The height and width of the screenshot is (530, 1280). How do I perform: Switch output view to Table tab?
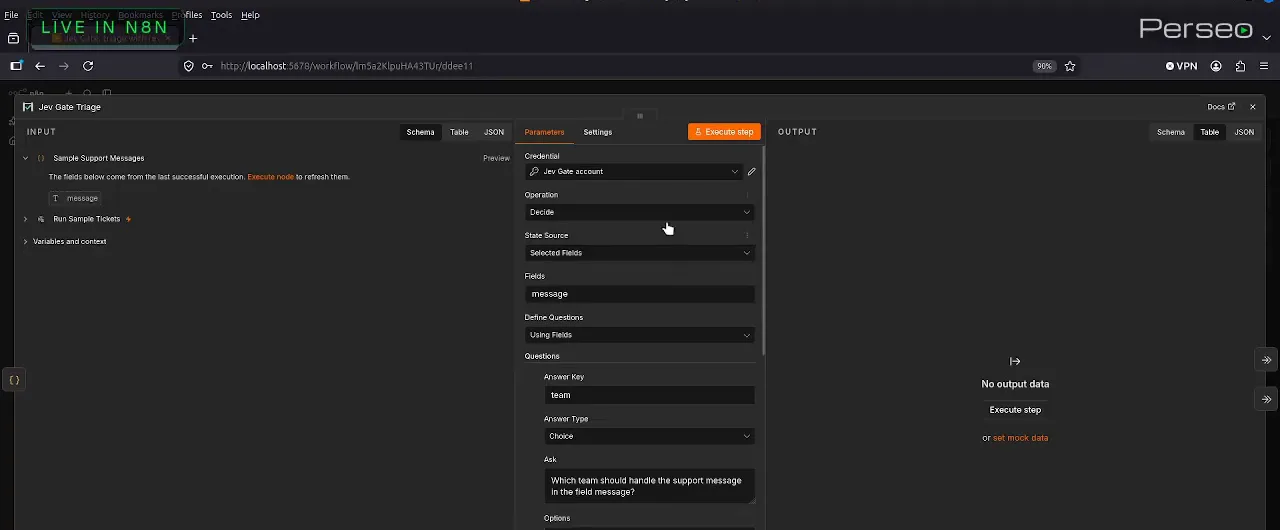point(1210,132)
